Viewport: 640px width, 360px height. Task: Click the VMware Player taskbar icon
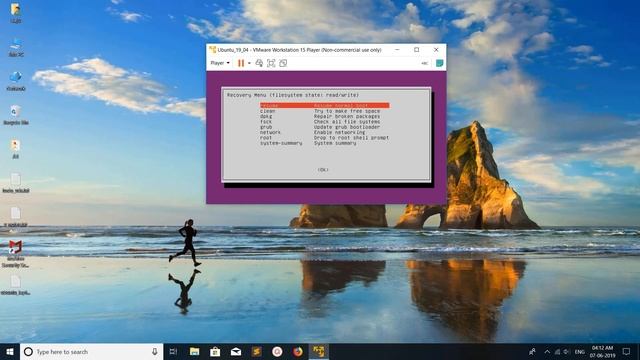319,351
